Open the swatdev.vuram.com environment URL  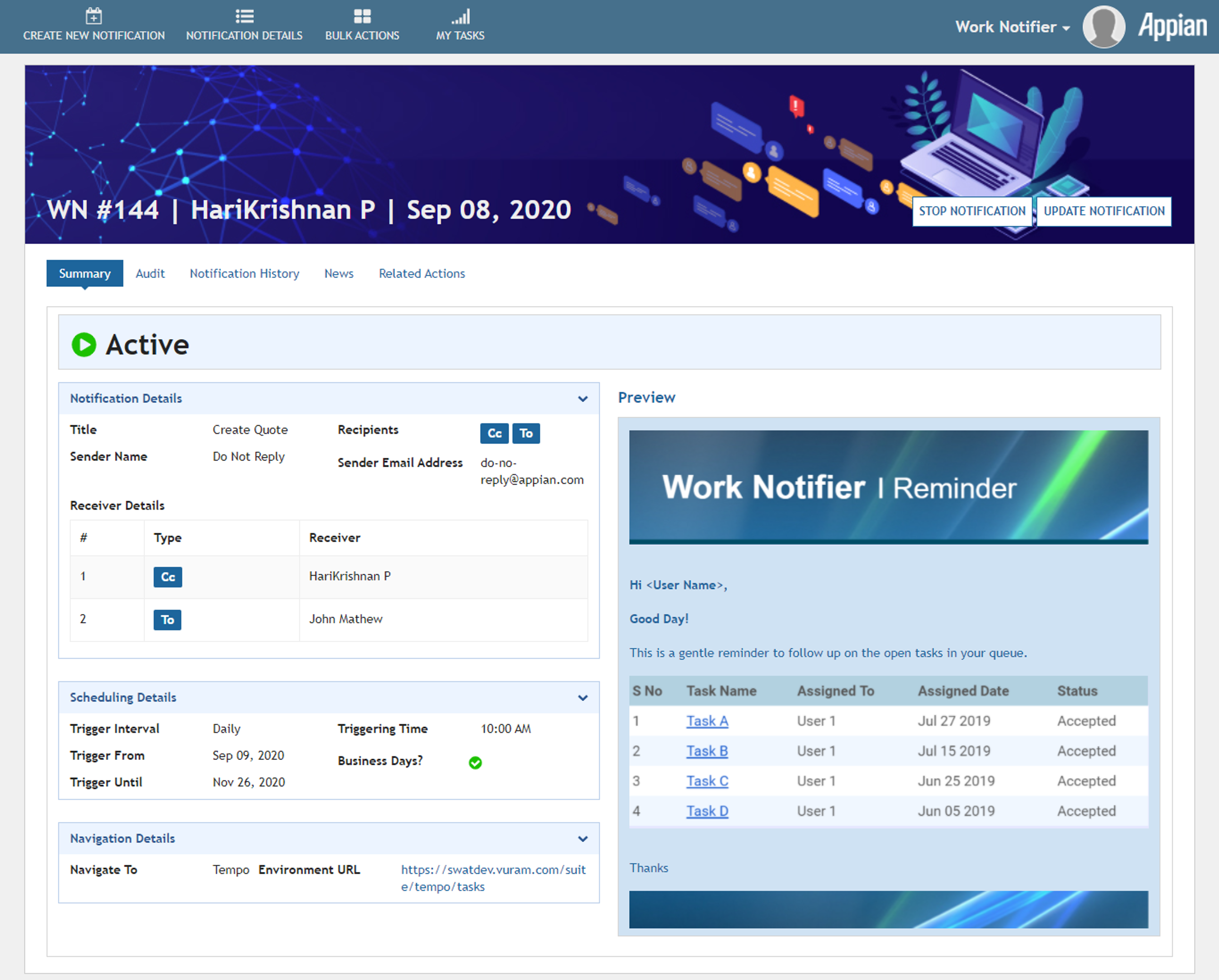coord(493,878)
